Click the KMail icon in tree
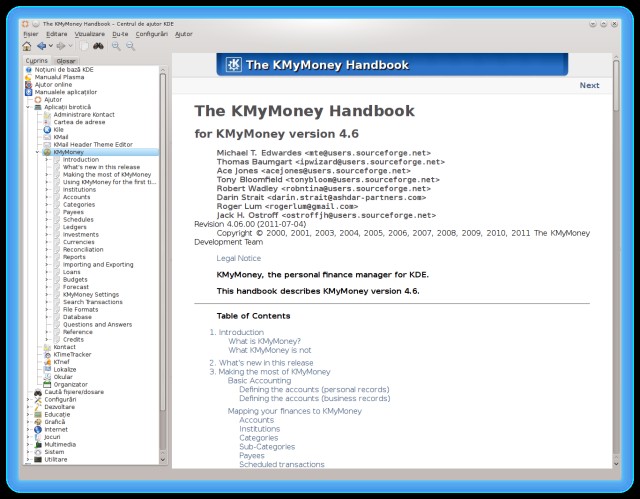Screen dimensions: 640x499 pyautogui.click(x=47, y=137)
